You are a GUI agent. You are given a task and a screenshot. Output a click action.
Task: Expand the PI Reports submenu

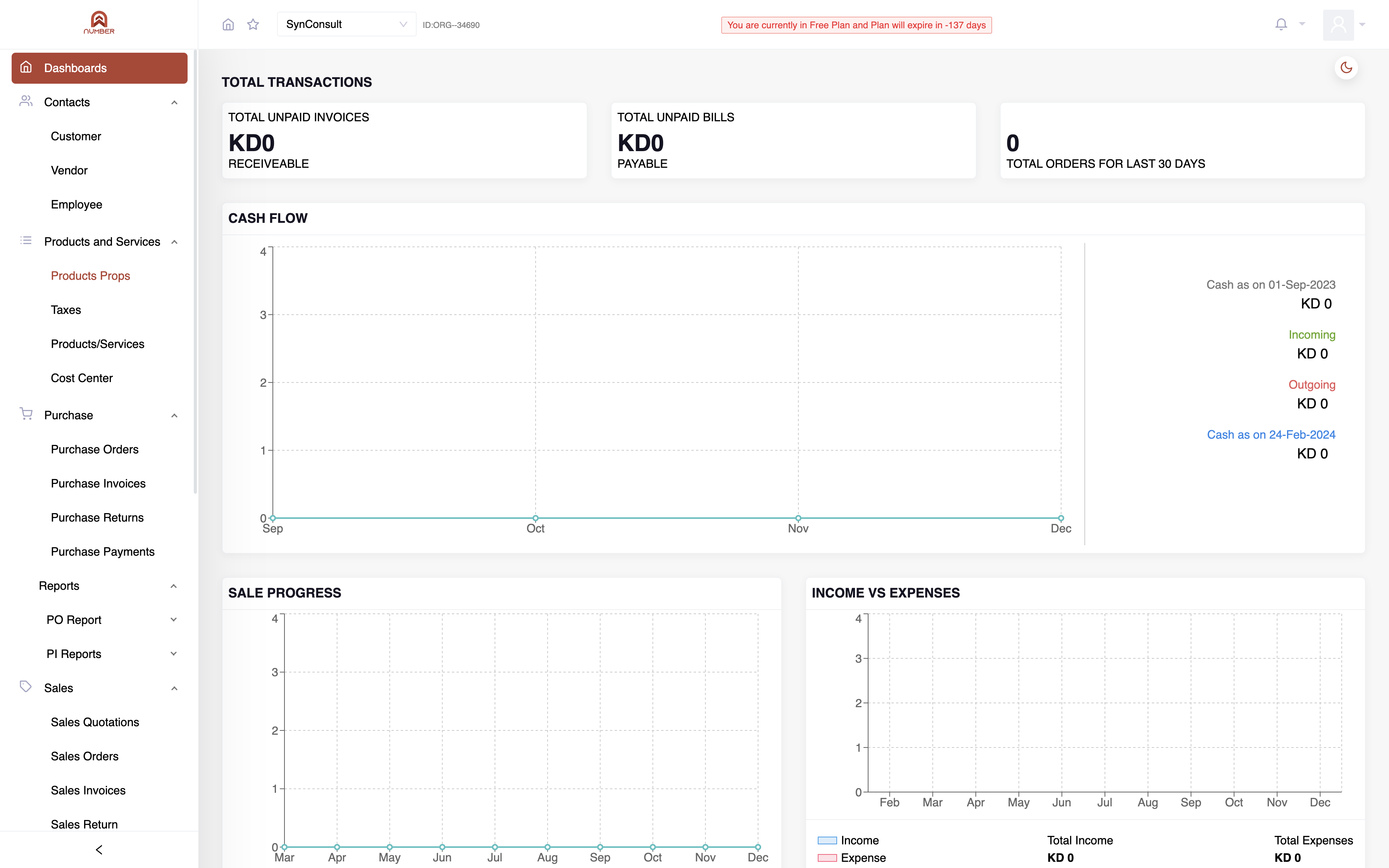click(x=173, y=653)
